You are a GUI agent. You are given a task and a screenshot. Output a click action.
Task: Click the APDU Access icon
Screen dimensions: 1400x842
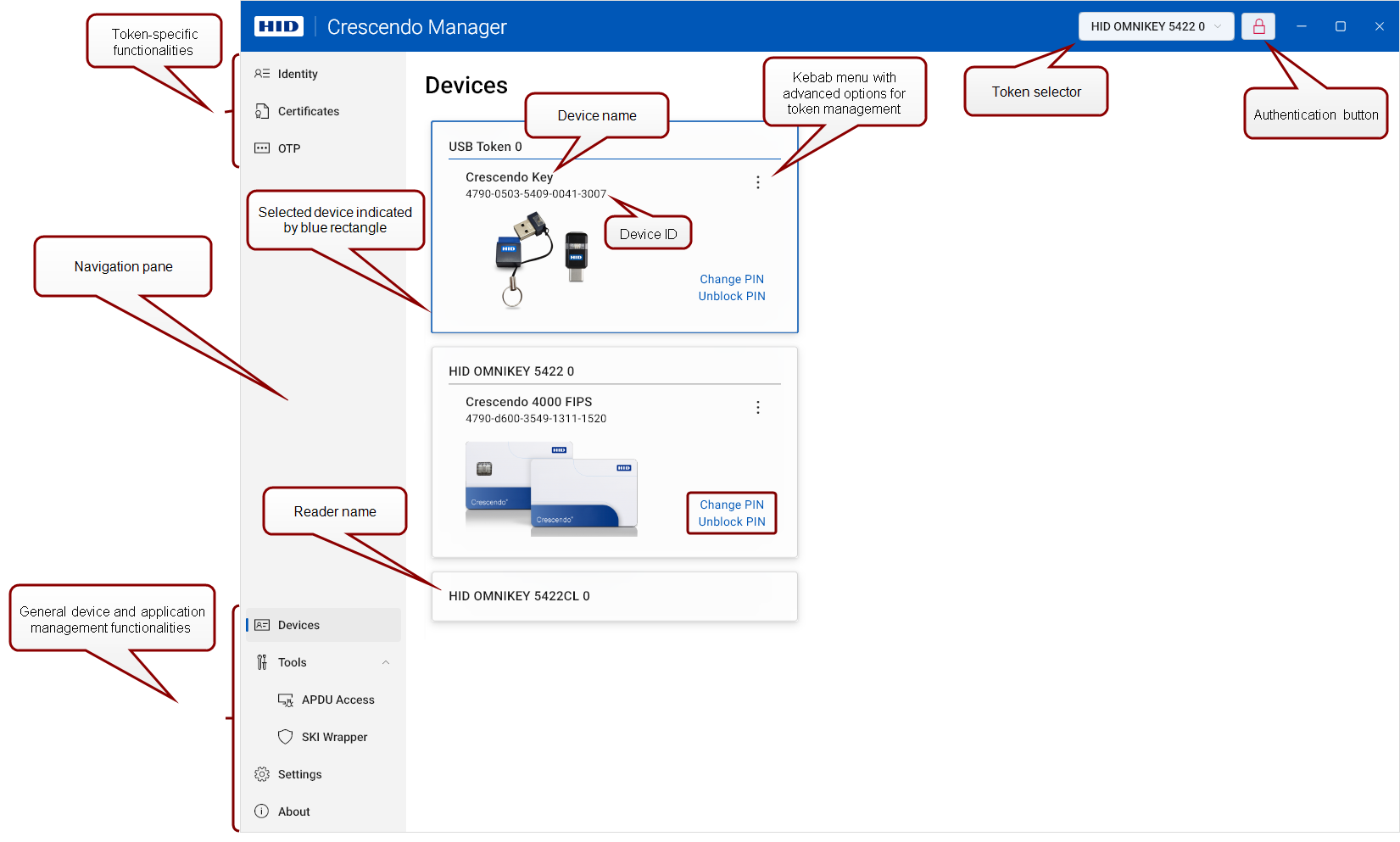point(286,700)
